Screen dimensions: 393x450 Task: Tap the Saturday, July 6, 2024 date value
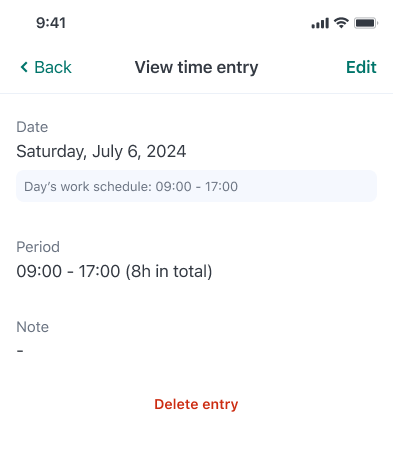[101, 151]
